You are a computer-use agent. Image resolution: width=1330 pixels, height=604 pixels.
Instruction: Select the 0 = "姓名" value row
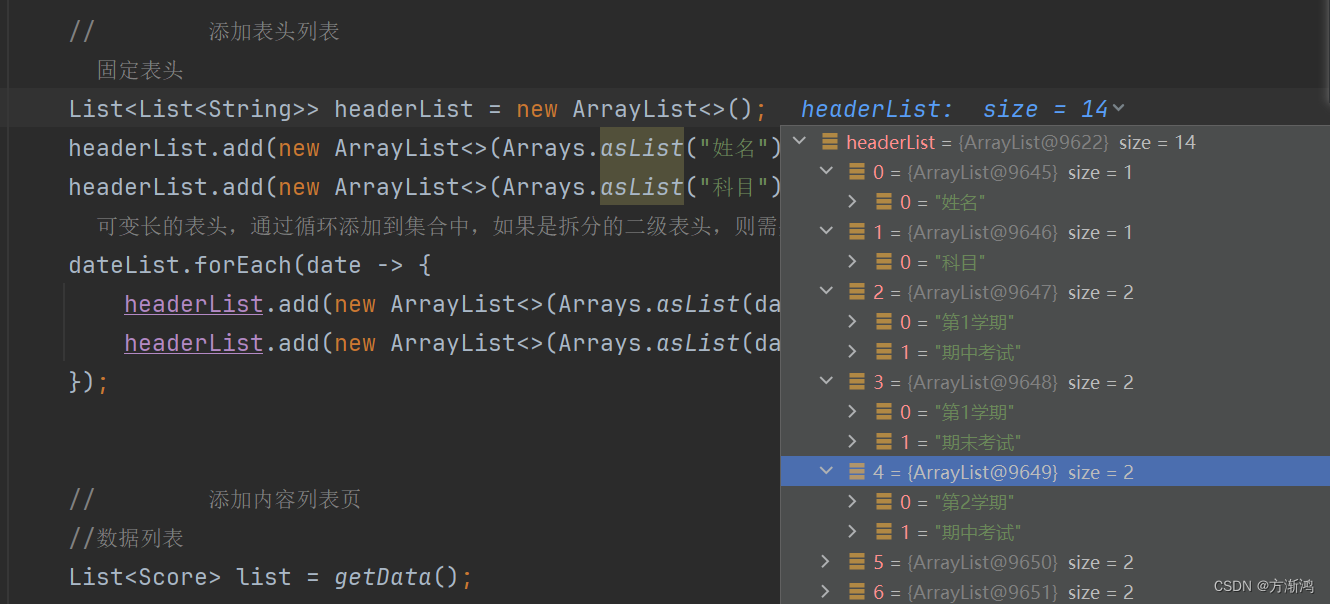point(1055,202)
